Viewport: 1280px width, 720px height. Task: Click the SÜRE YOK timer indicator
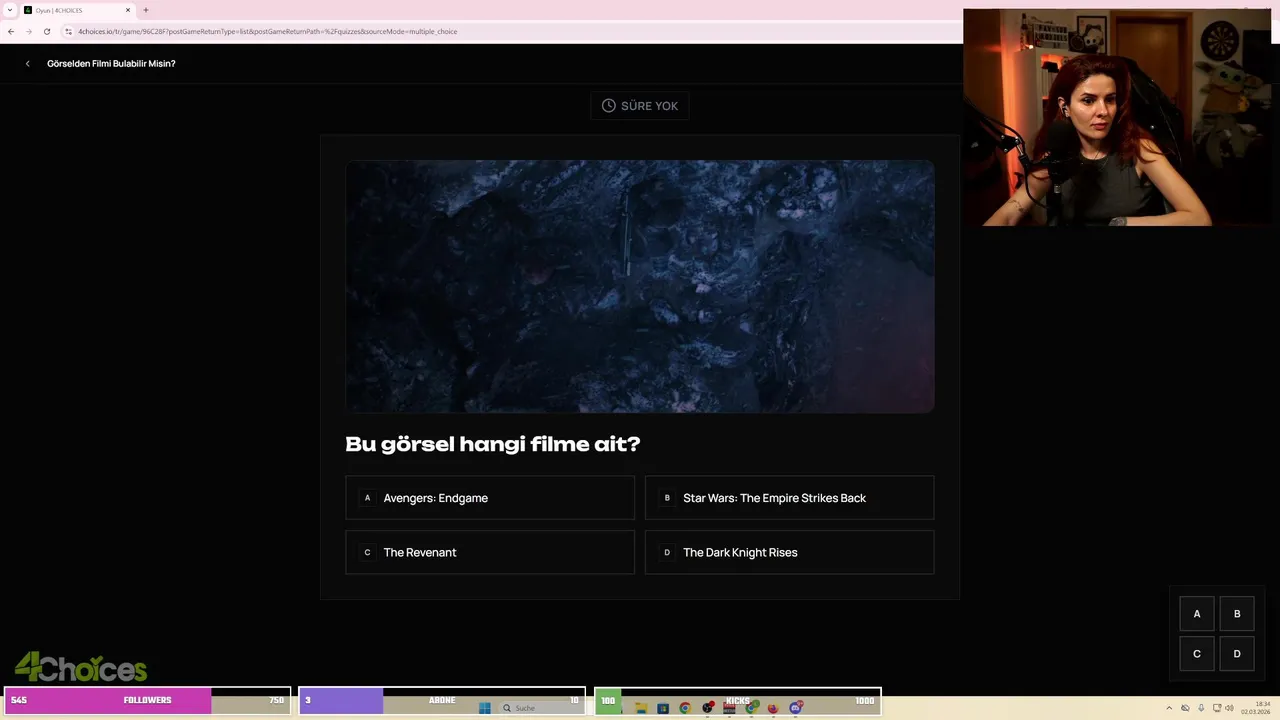[640, 106]
